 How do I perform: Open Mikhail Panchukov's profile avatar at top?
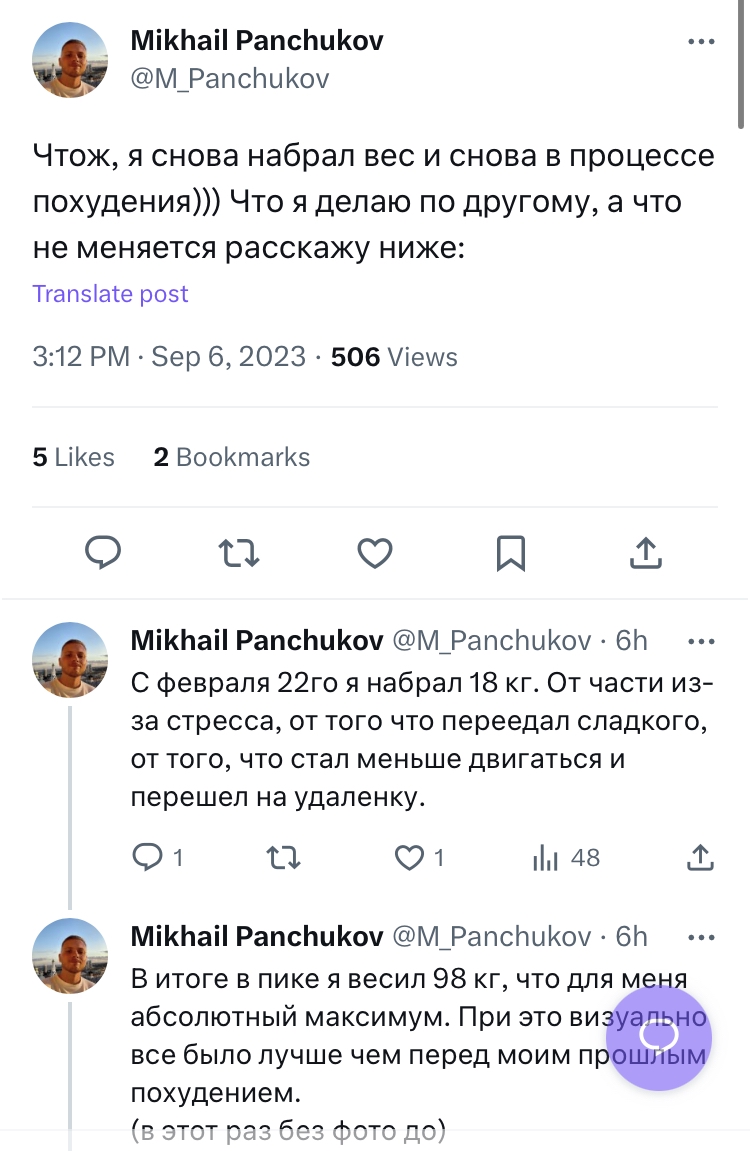coord(70,61)
